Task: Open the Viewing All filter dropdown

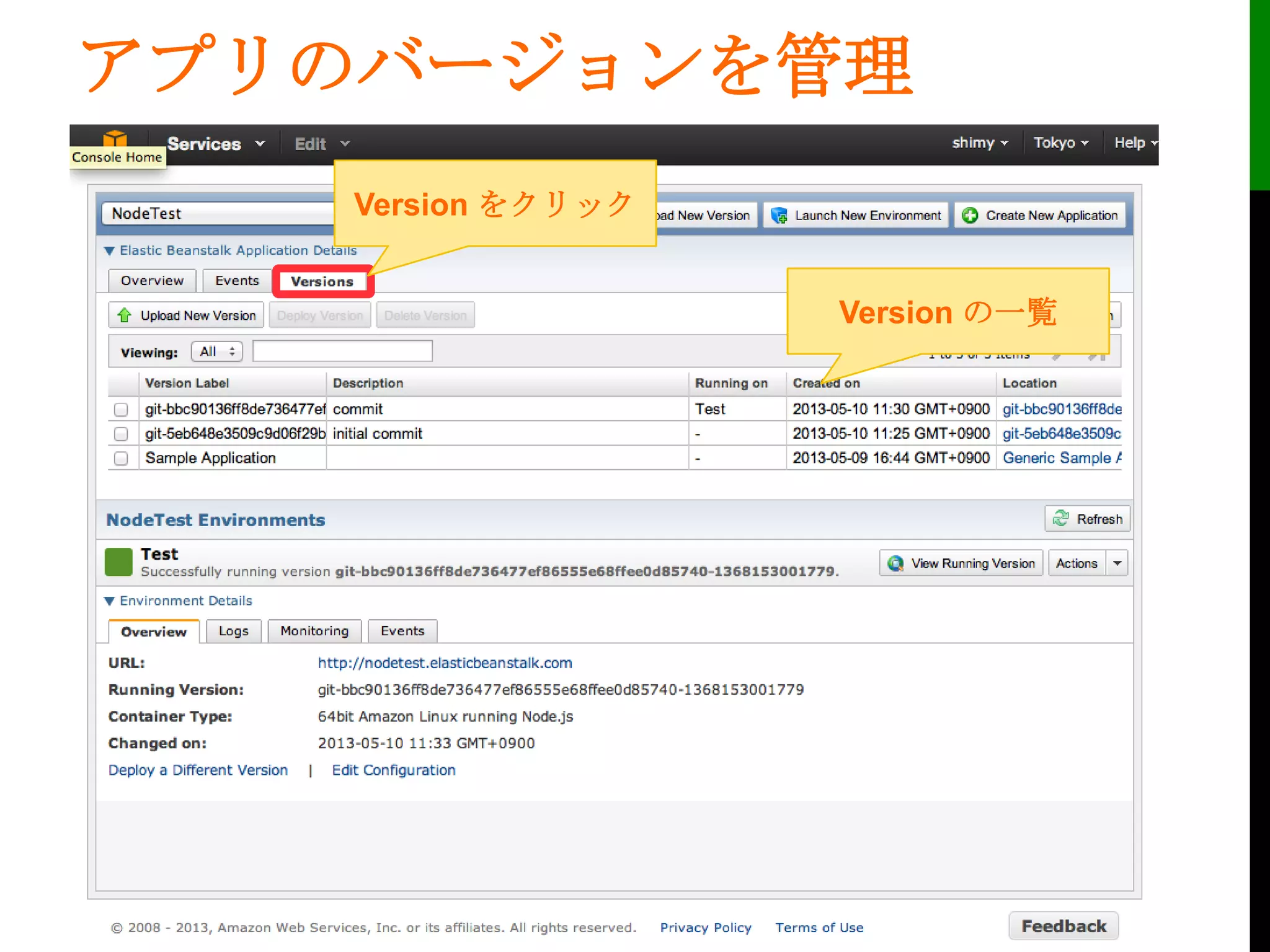Action: click(217, 351)
